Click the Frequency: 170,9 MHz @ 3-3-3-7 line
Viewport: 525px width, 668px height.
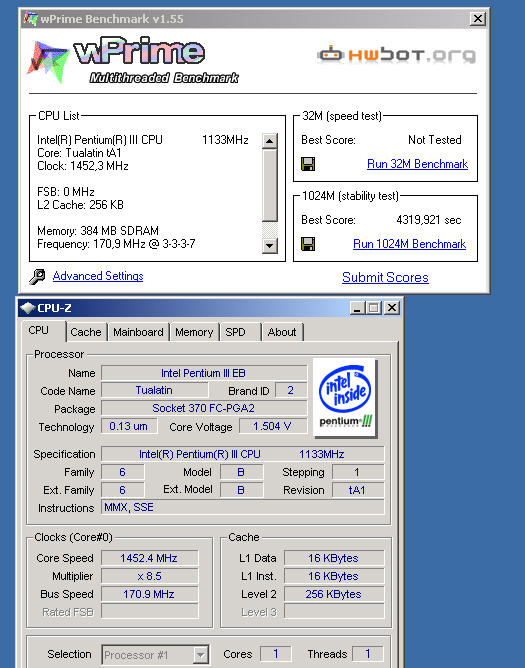point(116,244)
